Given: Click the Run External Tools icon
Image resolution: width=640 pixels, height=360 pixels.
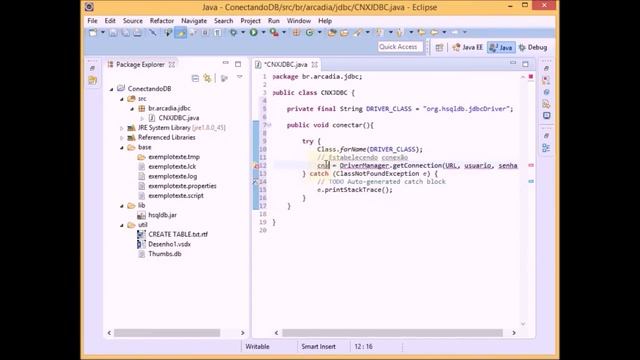Looking at the screenshot, I should pos(274,33).
